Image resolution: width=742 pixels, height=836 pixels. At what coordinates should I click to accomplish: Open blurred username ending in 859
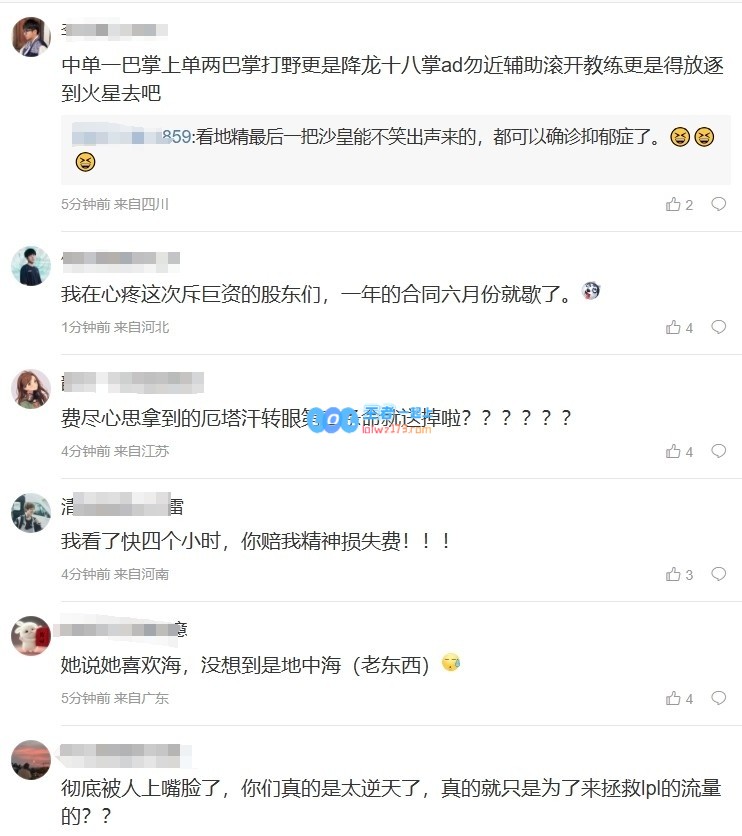coord(132,137)
